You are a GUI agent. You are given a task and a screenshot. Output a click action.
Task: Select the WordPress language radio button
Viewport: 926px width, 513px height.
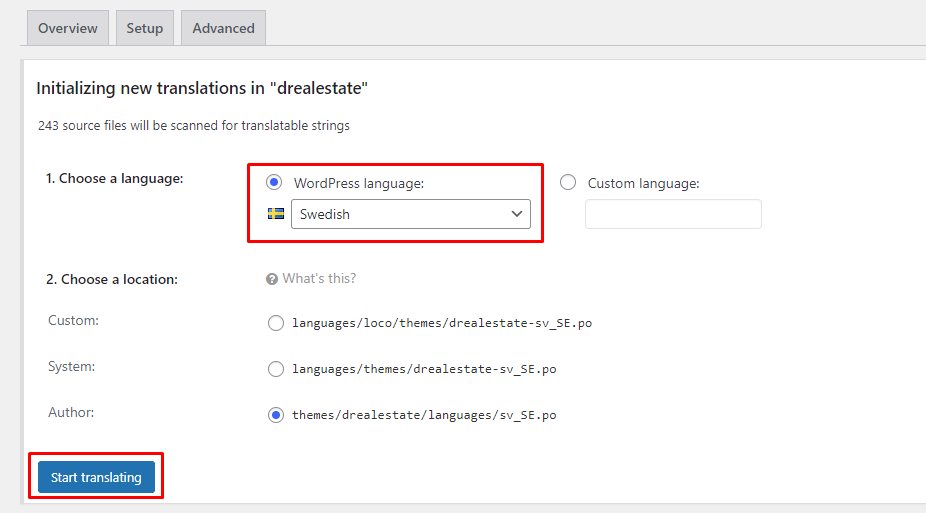pyautogui.click(x=274, y=183)
